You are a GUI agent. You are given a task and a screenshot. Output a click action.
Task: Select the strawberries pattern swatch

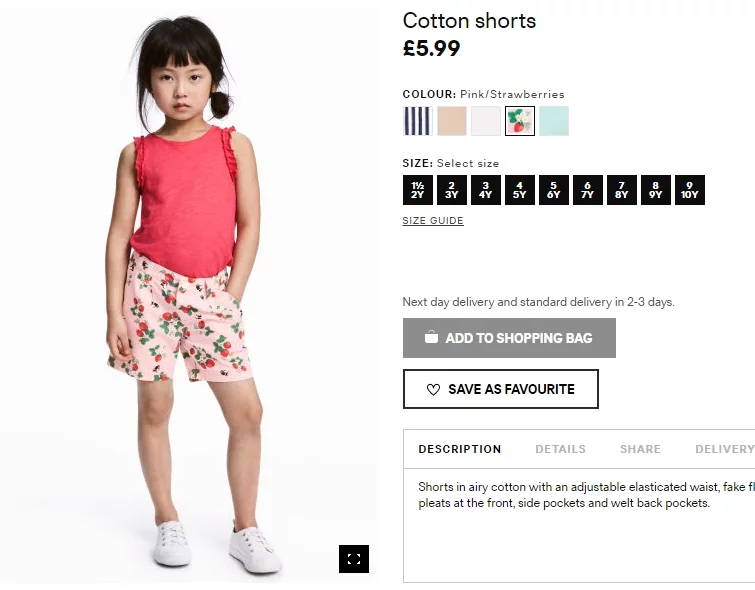pos(520,121)
